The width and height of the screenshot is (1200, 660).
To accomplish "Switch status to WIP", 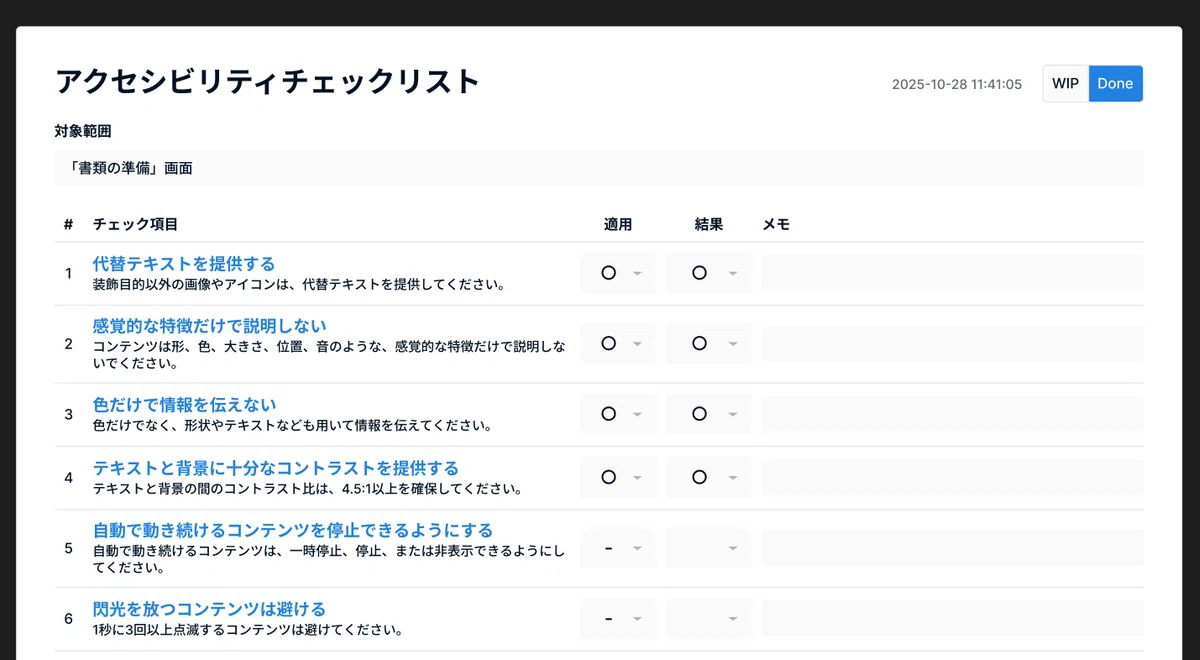I will click(1065, 84).
